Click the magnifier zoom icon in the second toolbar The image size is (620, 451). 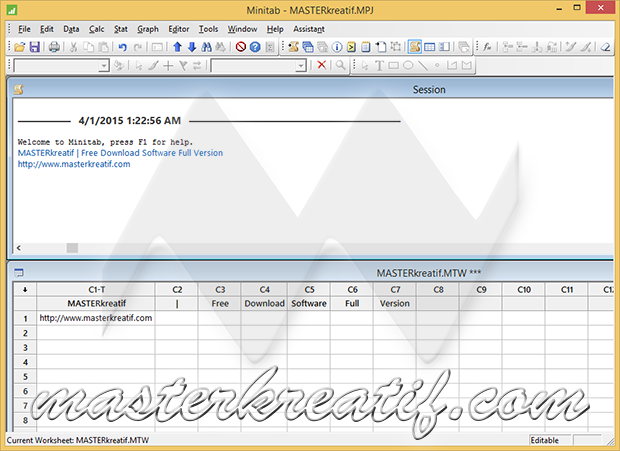pyautogui.click(x=340, y=65)
